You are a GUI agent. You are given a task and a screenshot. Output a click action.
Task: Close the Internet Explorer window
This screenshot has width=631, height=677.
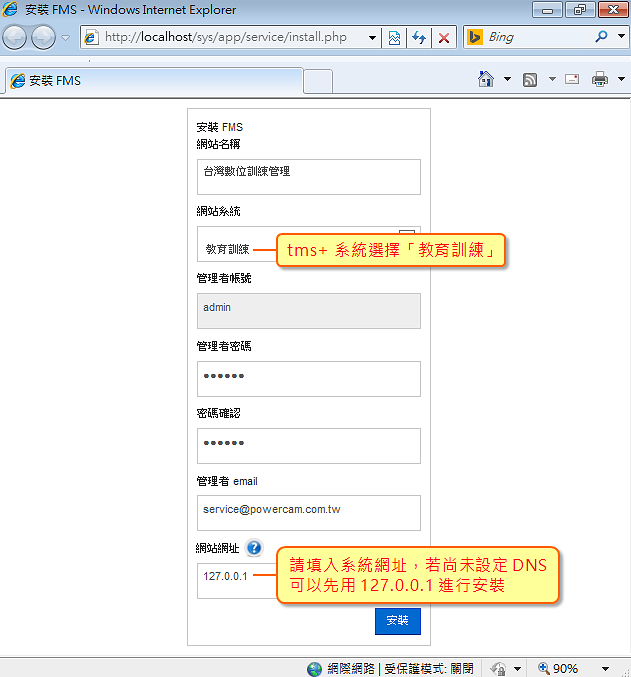coord(613,9)
